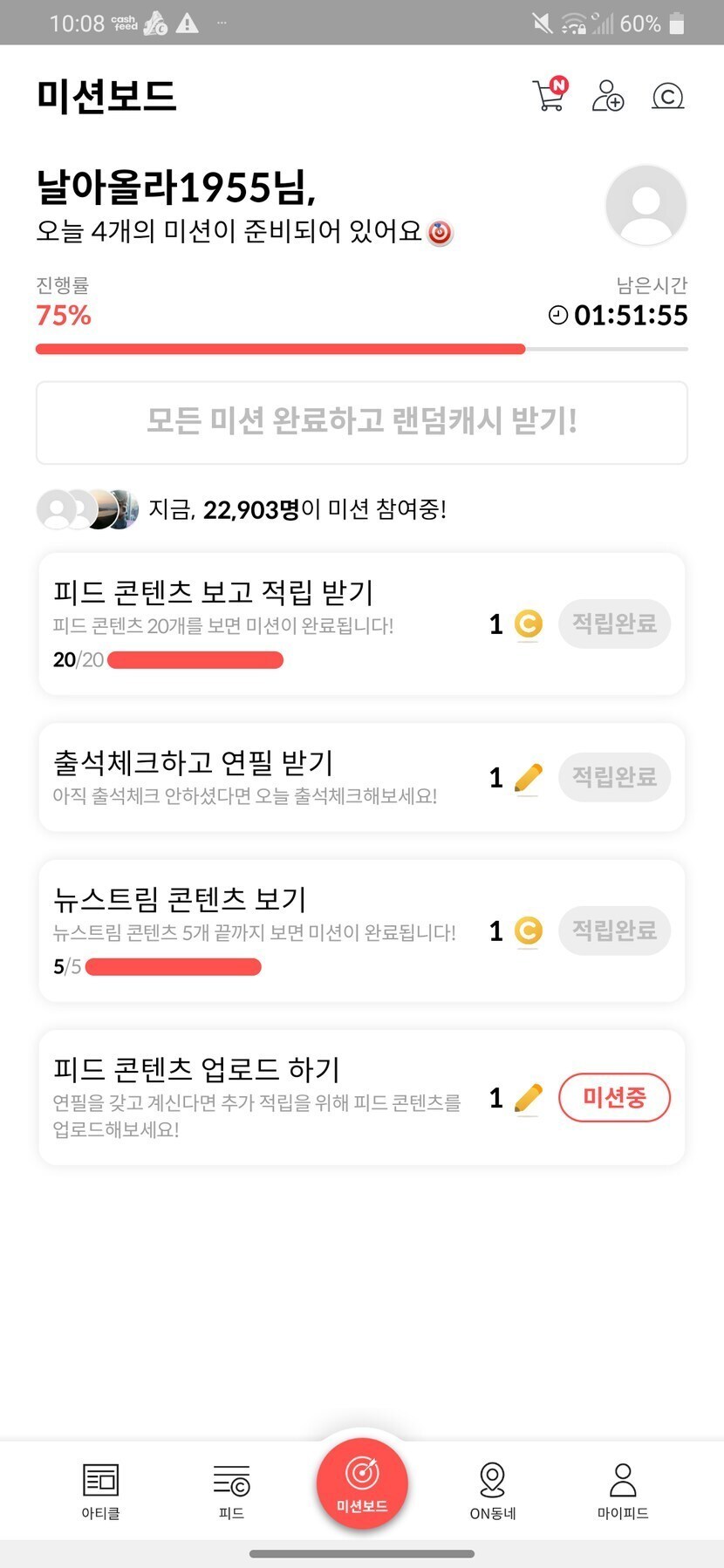Tap the profile avatar picture
The height and width of the screenshot is (1568, 724).
pyautogui.click(x=645, y=206)
